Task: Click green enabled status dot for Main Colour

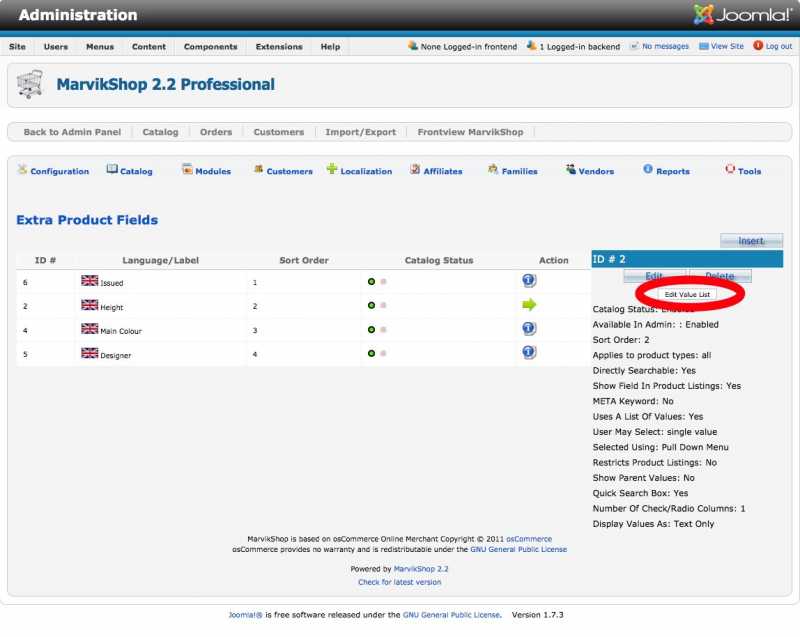Action: click(371, 330)
